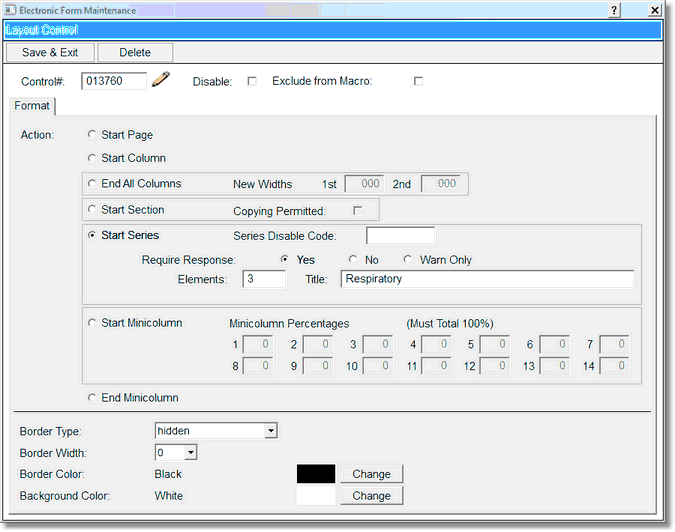Click the Control# input field
This screenshot has height=532, width=675.
tap(114, 81)
